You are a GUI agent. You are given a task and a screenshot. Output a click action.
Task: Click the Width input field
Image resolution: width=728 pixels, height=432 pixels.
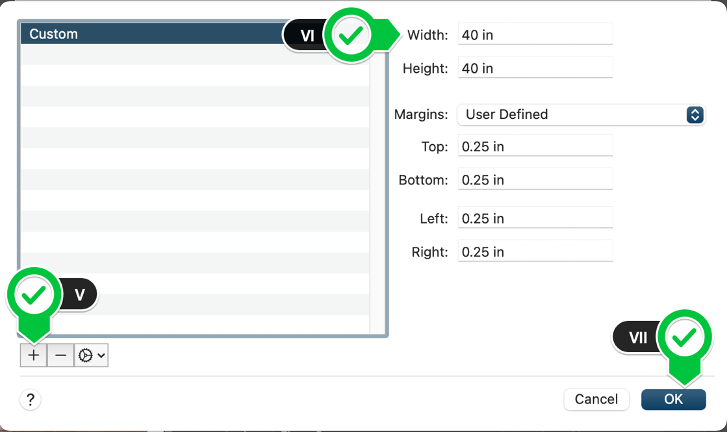tap(535, 34)
